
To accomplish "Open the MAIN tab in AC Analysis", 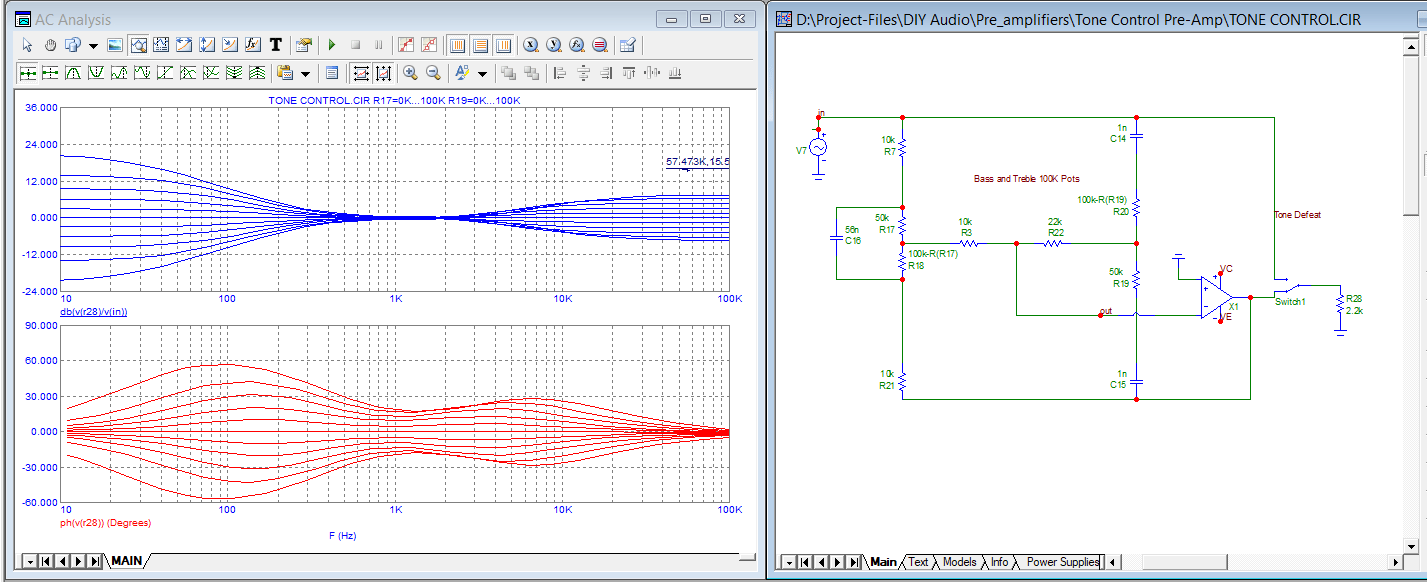I will coord(127,561).
